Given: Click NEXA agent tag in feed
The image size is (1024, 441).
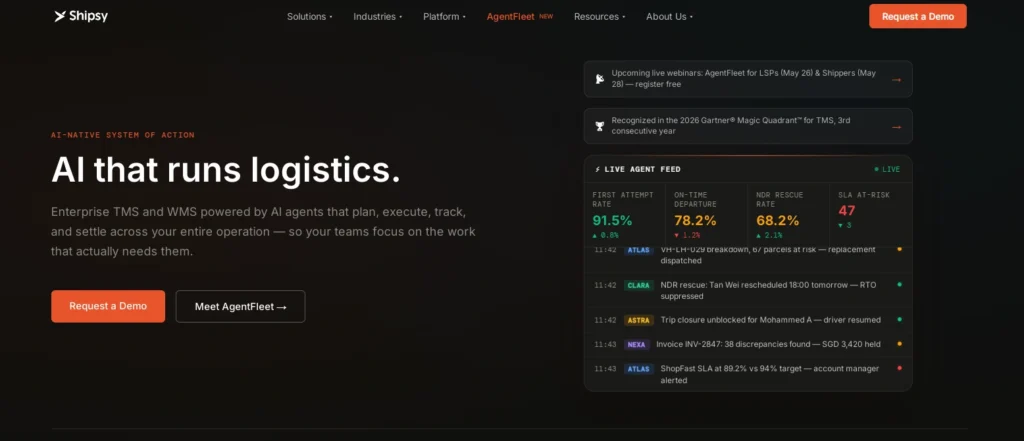Looking at the screenshot, I should click(637, 344).
